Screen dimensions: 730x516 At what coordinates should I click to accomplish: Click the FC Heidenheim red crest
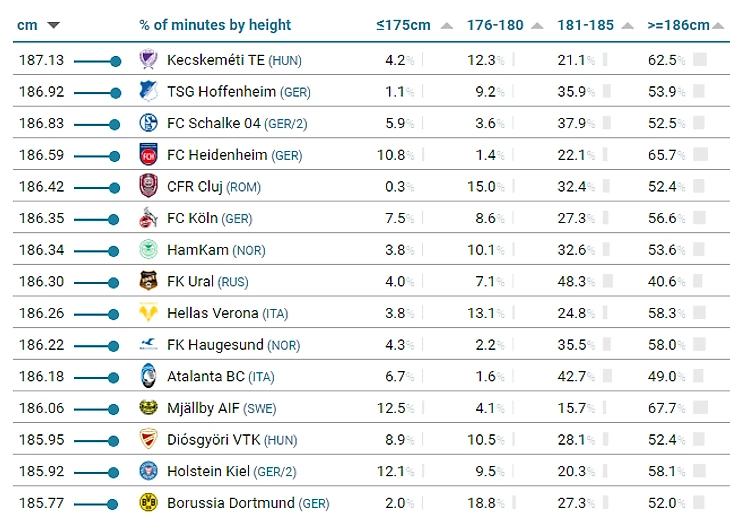[x=149, y=155]
